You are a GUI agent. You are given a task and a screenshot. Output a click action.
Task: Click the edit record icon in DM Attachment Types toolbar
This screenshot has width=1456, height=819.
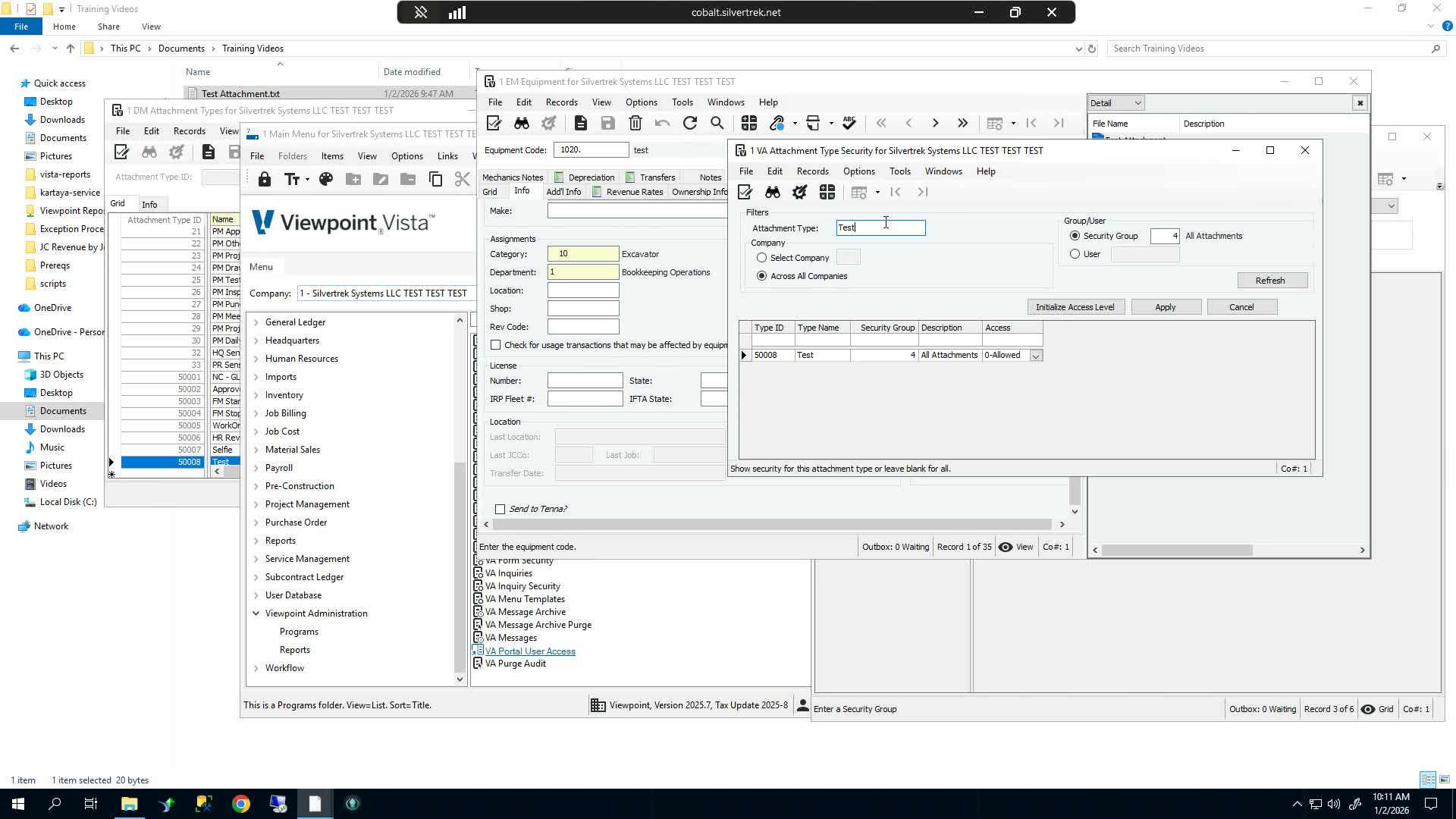[121, 152]
